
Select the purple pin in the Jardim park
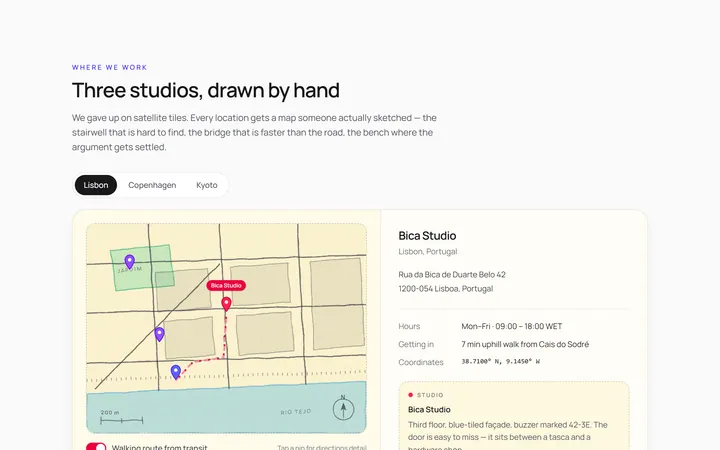pos(129,262)
